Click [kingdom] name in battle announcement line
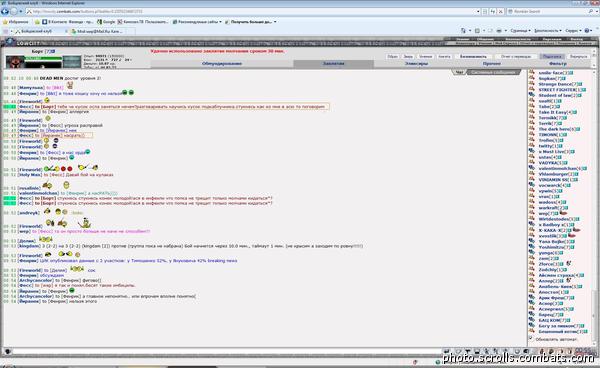Screen dimensions: 600x368 click(x=29, y=246)
